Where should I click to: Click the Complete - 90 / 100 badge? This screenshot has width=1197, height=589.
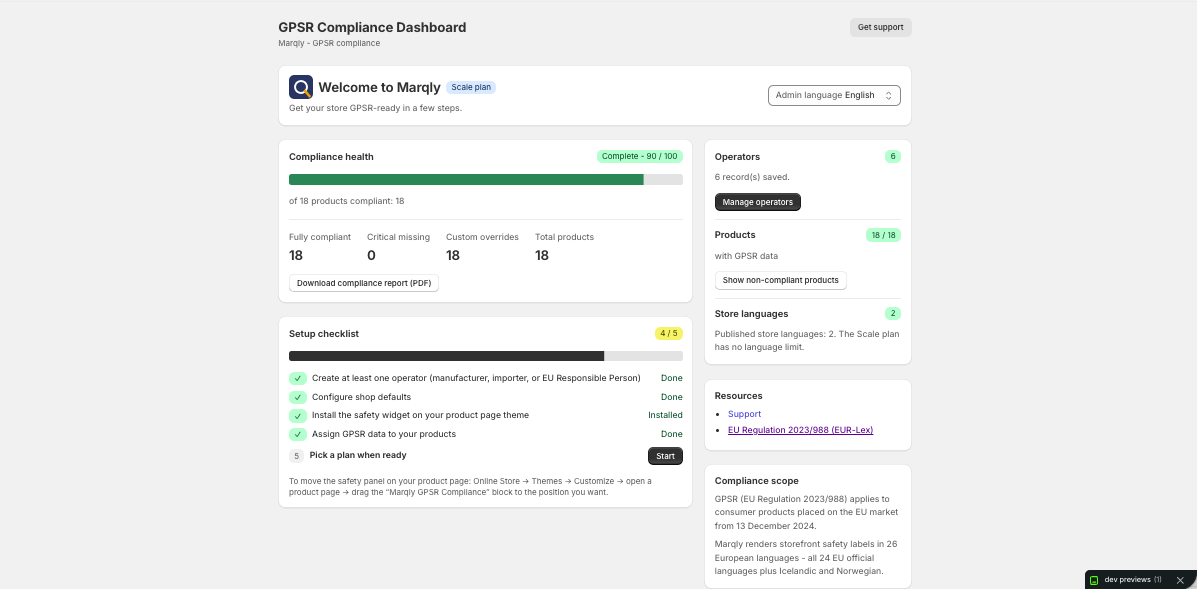pyautogui.click(x=640, y=156)
